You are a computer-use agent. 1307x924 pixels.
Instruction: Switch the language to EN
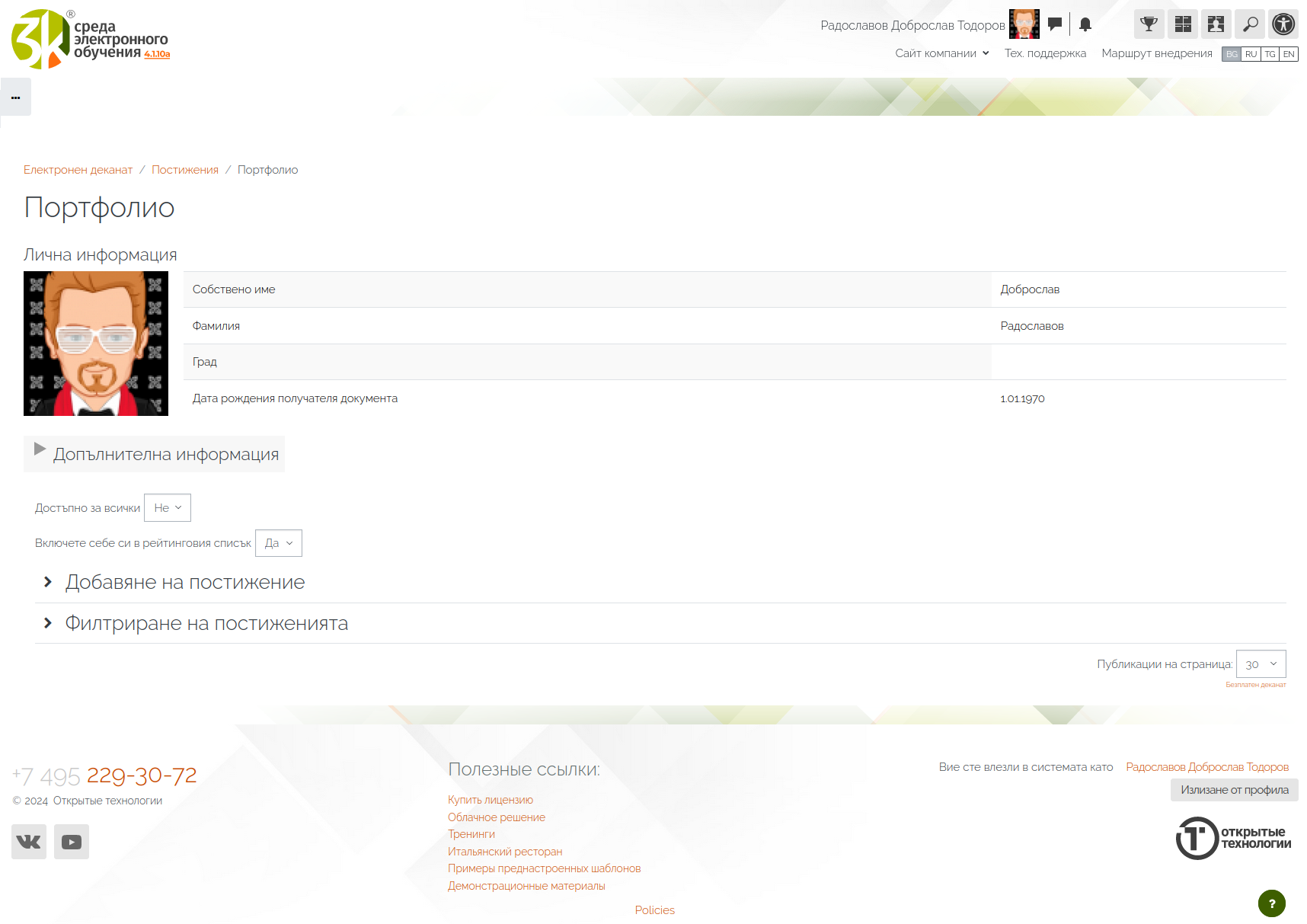click(1289, 54)
